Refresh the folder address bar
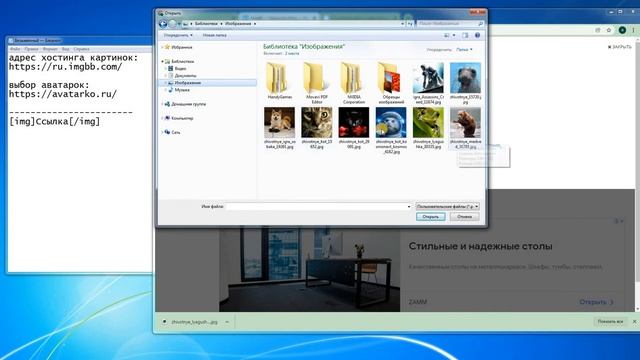Screen dimensions: 640x360 (x=410, y=24)
